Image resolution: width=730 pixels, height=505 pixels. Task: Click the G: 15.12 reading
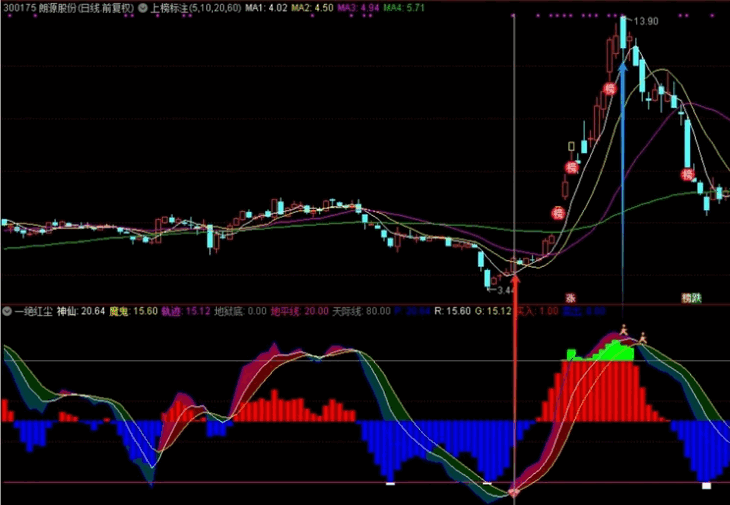tap(493, 311)
